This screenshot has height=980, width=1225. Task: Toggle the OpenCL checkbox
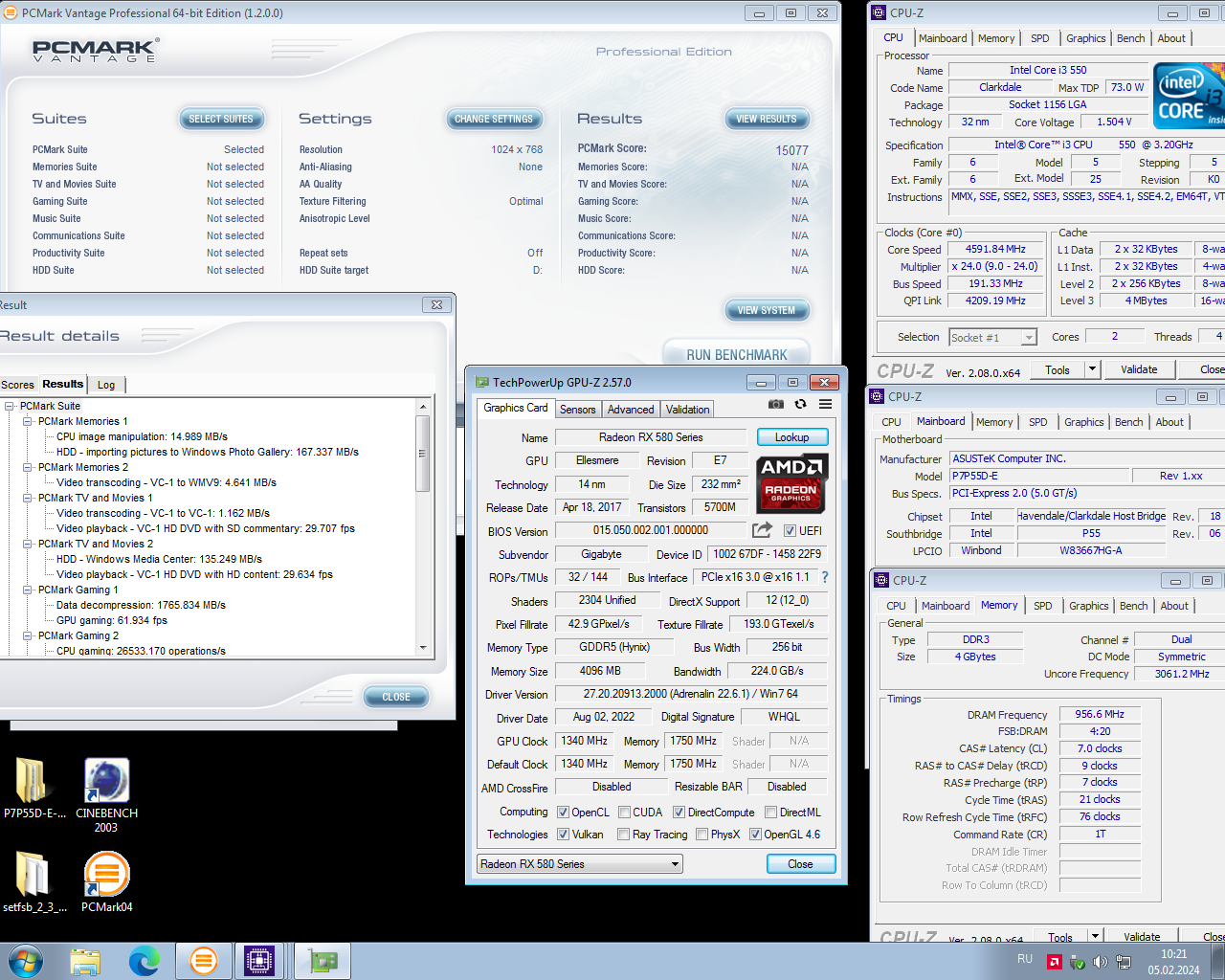point(563,813)
